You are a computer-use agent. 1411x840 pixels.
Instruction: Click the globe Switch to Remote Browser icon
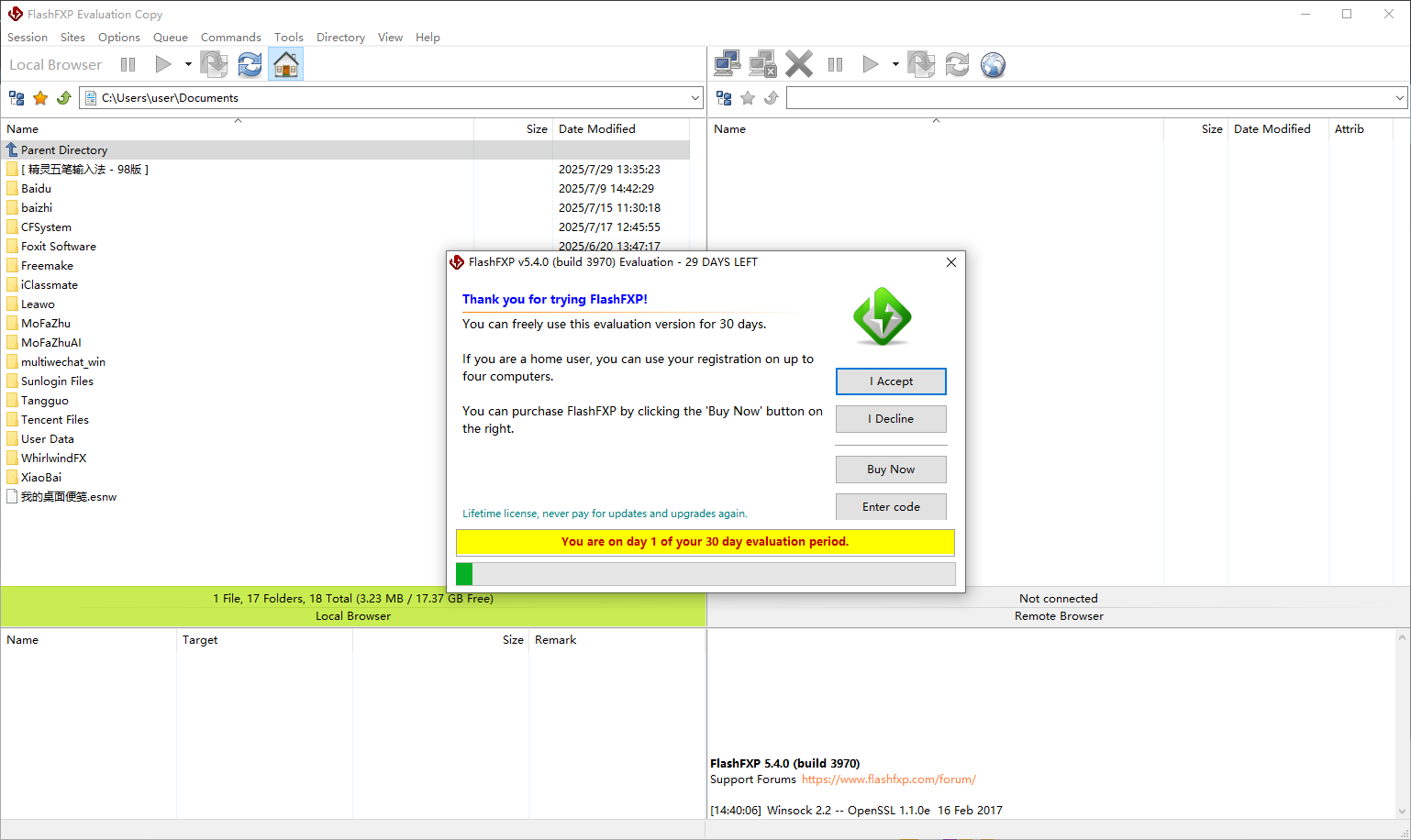point(993,64)
